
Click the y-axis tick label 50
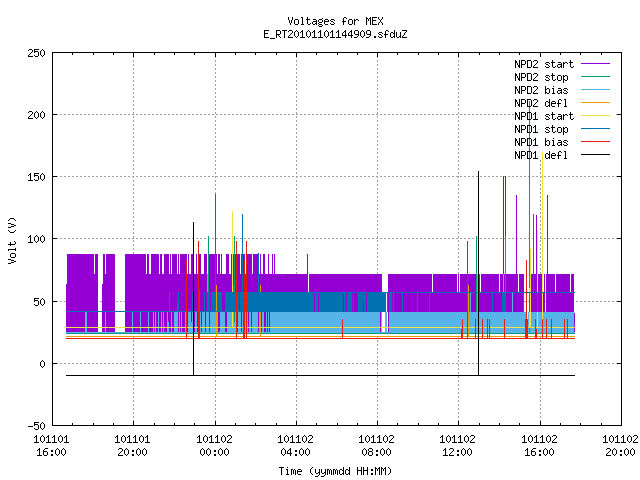tap(40, 302)
